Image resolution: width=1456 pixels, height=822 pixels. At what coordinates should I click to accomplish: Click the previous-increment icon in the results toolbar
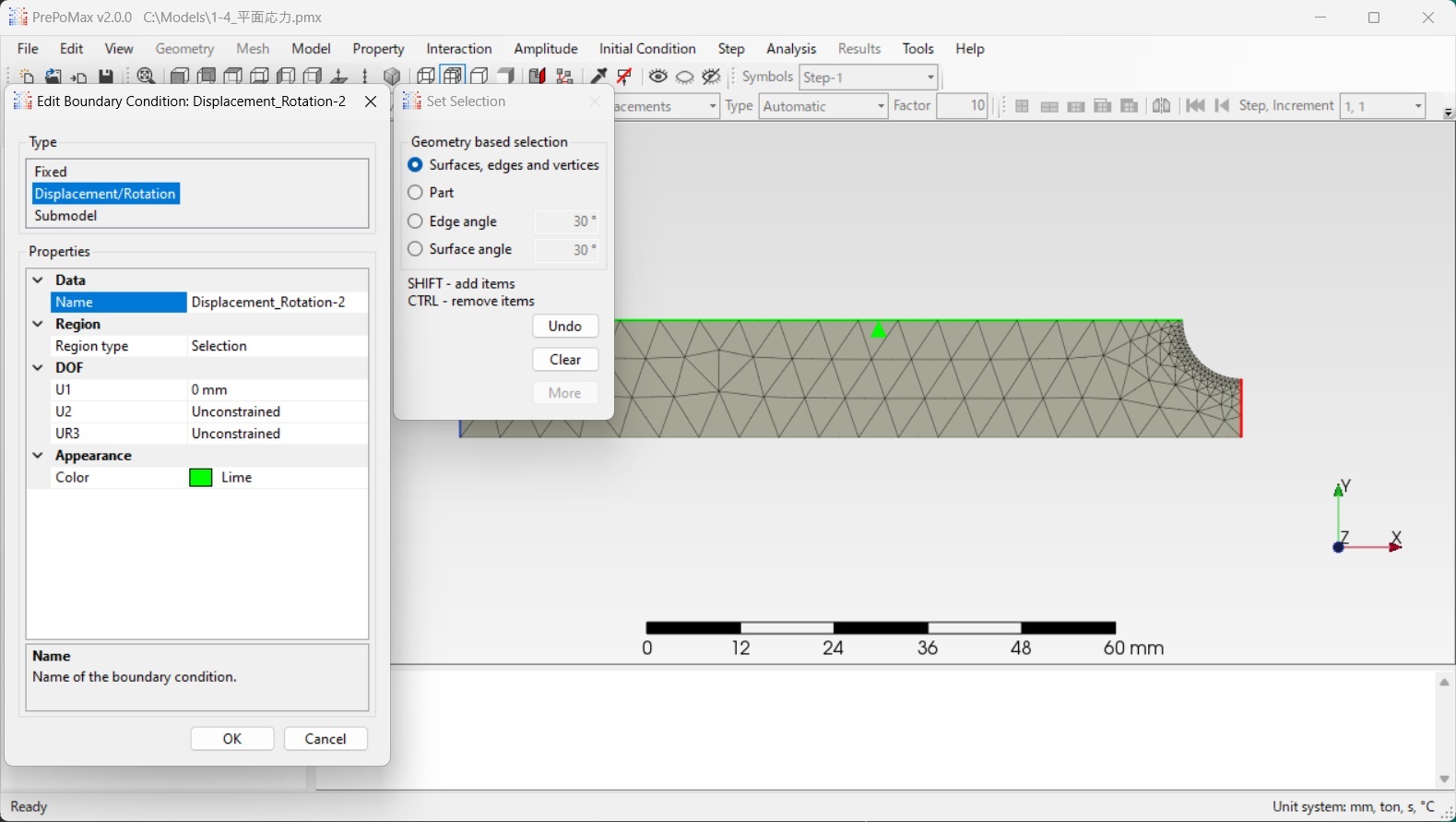1222,106
